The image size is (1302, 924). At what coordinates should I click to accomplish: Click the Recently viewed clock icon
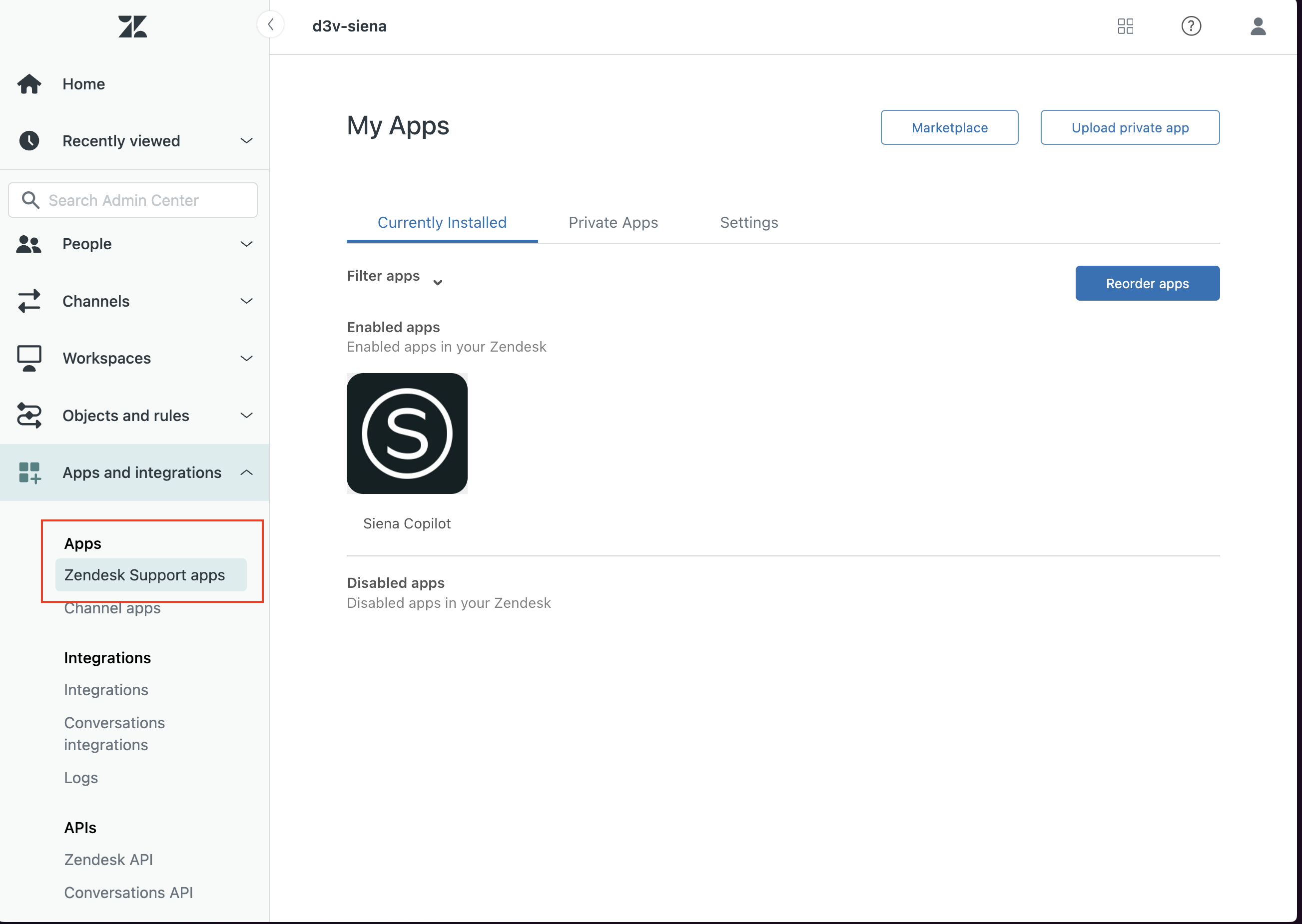click(29, 140)
